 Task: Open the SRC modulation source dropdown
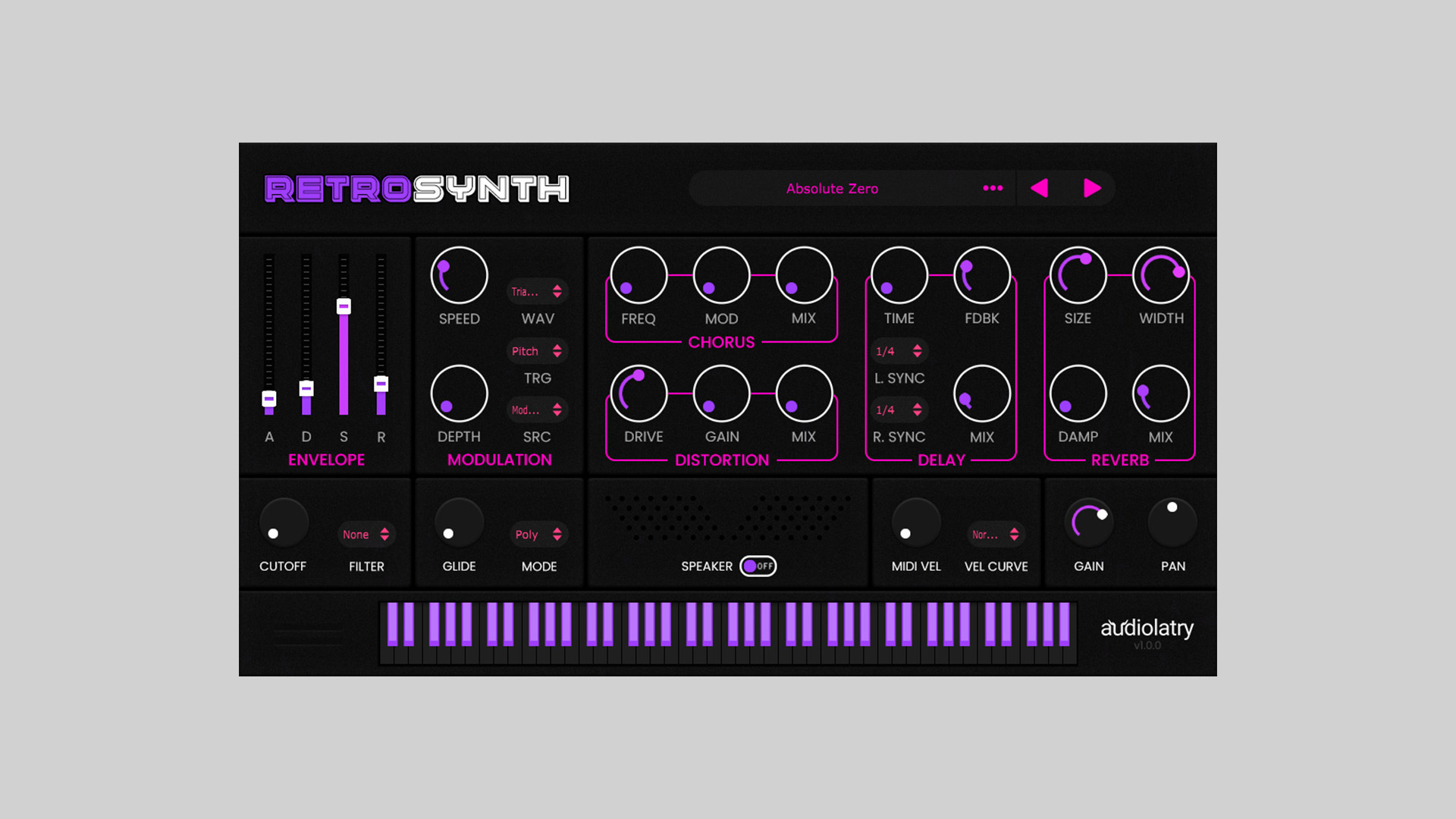pyautogui.click(x=538, y=409)
